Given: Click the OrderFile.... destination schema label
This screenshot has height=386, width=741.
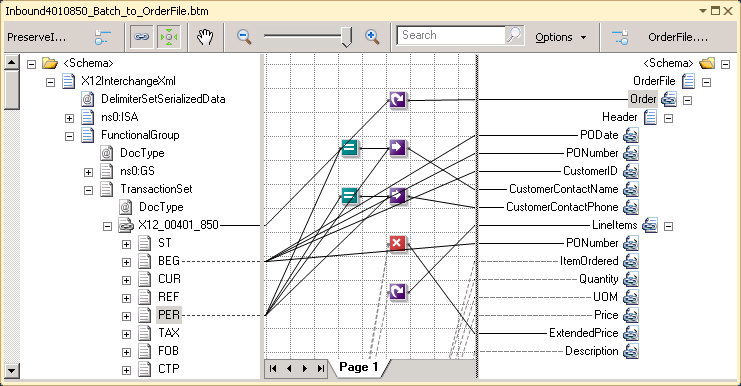Looking at the screenshot, I should (x=678, y=37).
